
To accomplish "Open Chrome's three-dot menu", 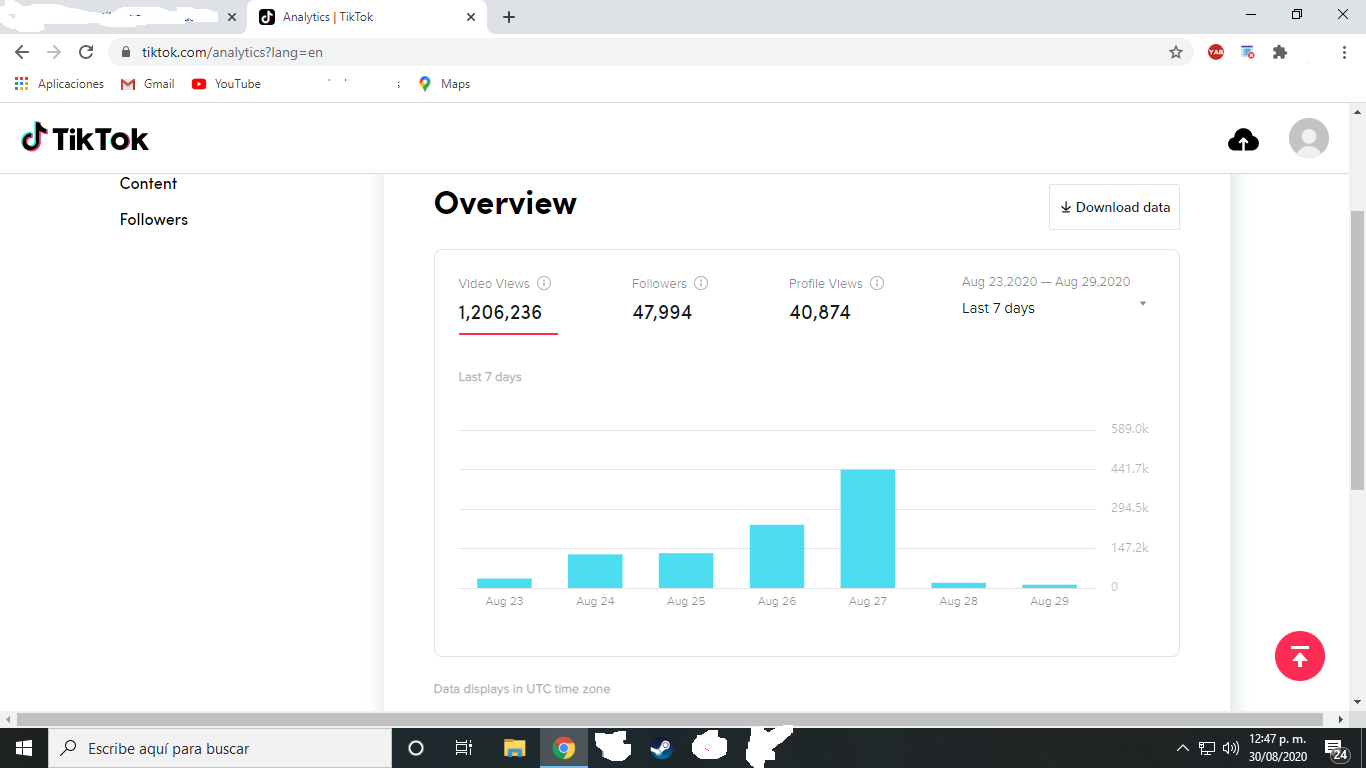I will click(x=1344, y=52).
